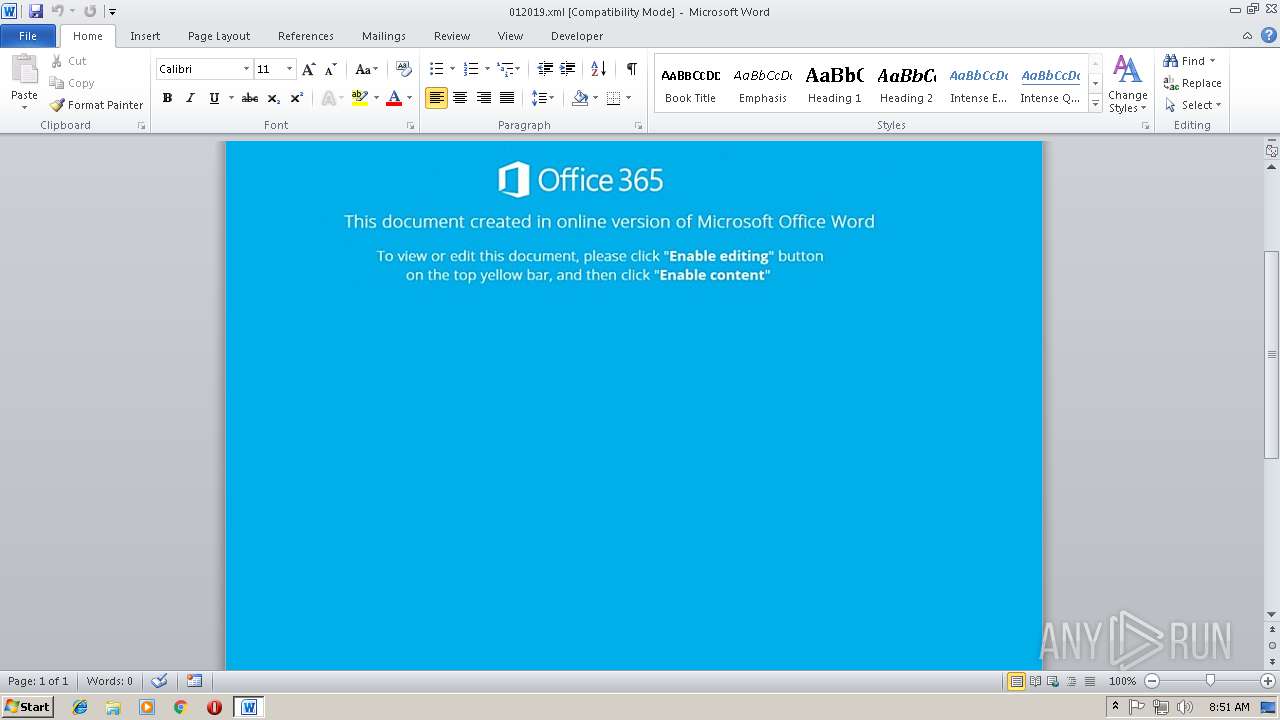Select the Format Painter tool
The height and width of the screenshot is (720, 1280).
point(96,105)
